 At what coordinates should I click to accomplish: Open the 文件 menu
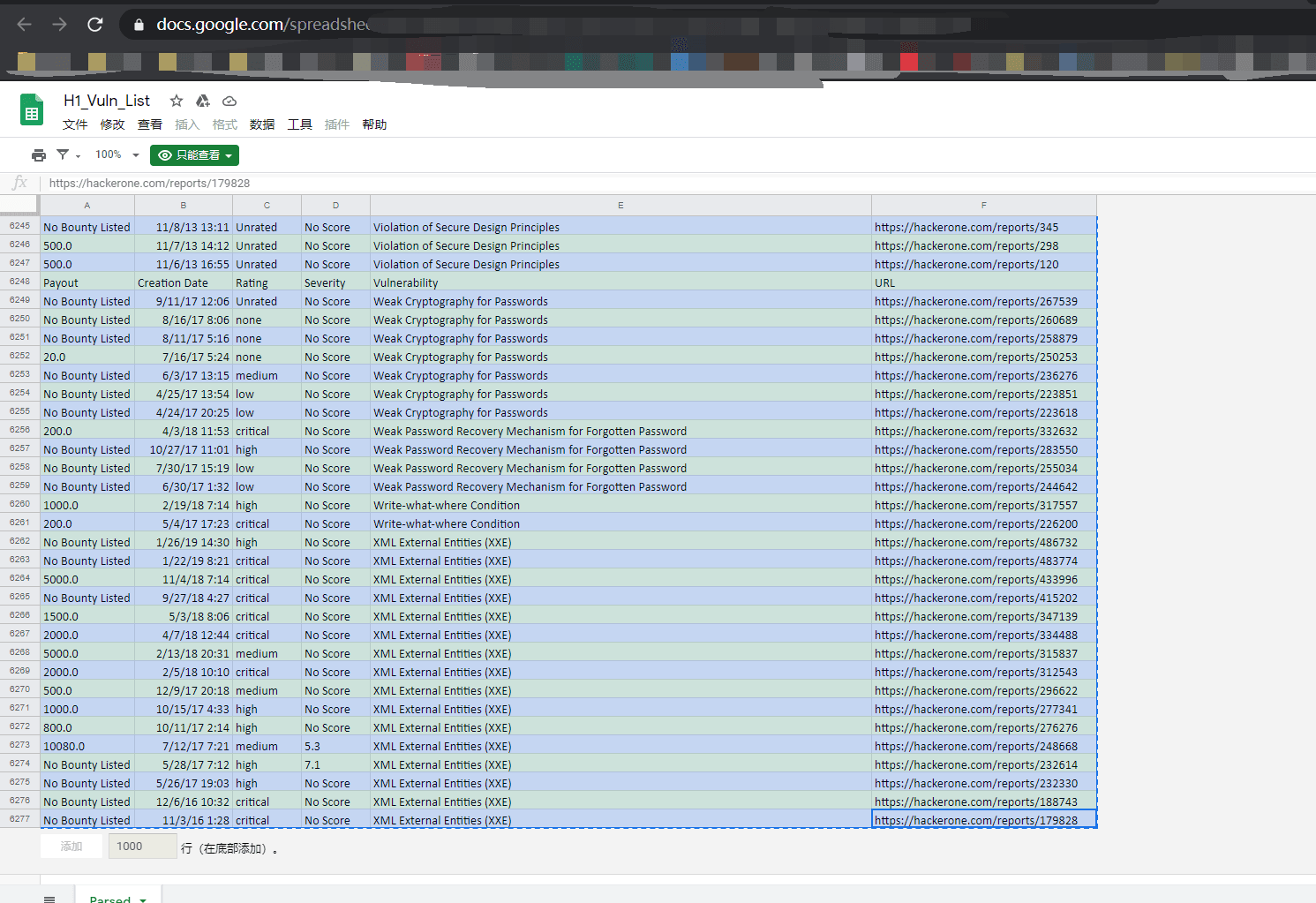click(75, 124)
